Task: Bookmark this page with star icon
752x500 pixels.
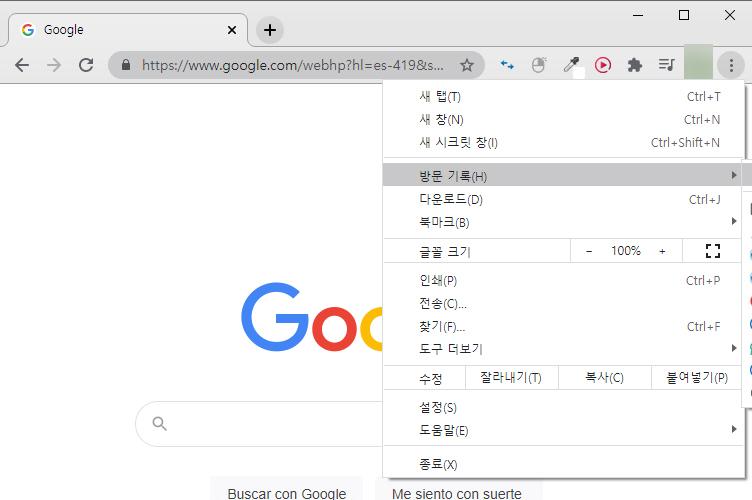Action: click(467, 65)
